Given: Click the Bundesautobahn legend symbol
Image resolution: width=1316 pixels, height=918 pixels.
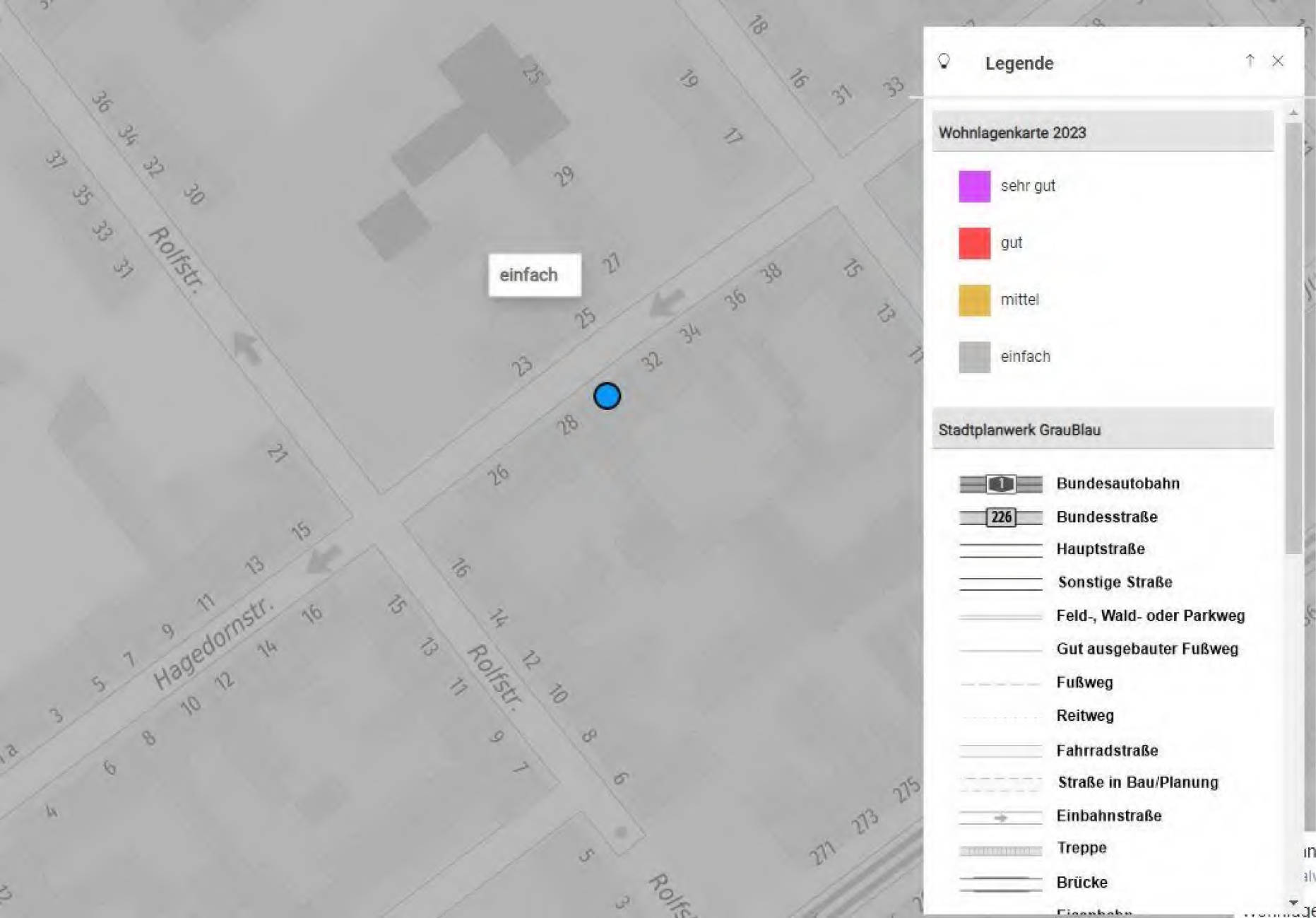Looking at the screenshot, I should (x=1000, y=484).
